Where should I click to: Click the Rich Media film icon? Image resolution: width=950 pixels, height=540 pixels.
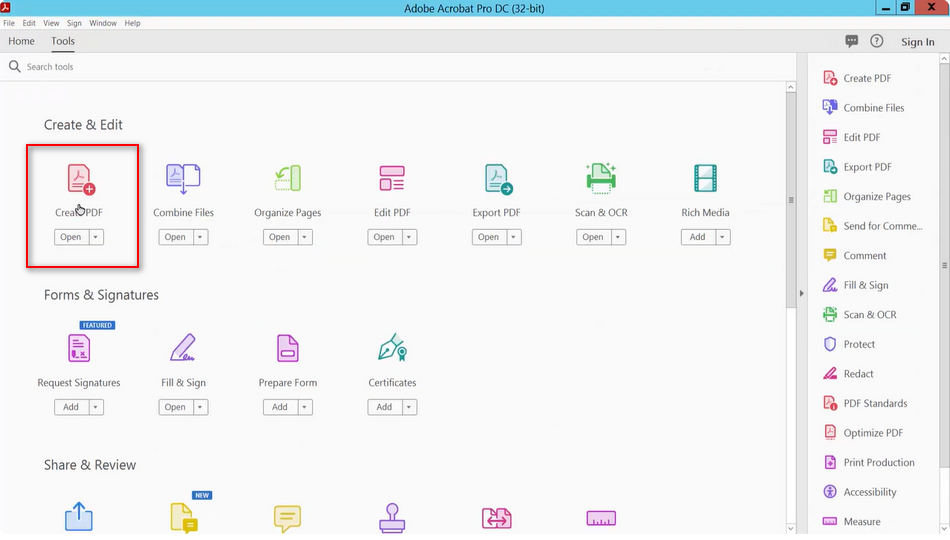click(705, 178)
